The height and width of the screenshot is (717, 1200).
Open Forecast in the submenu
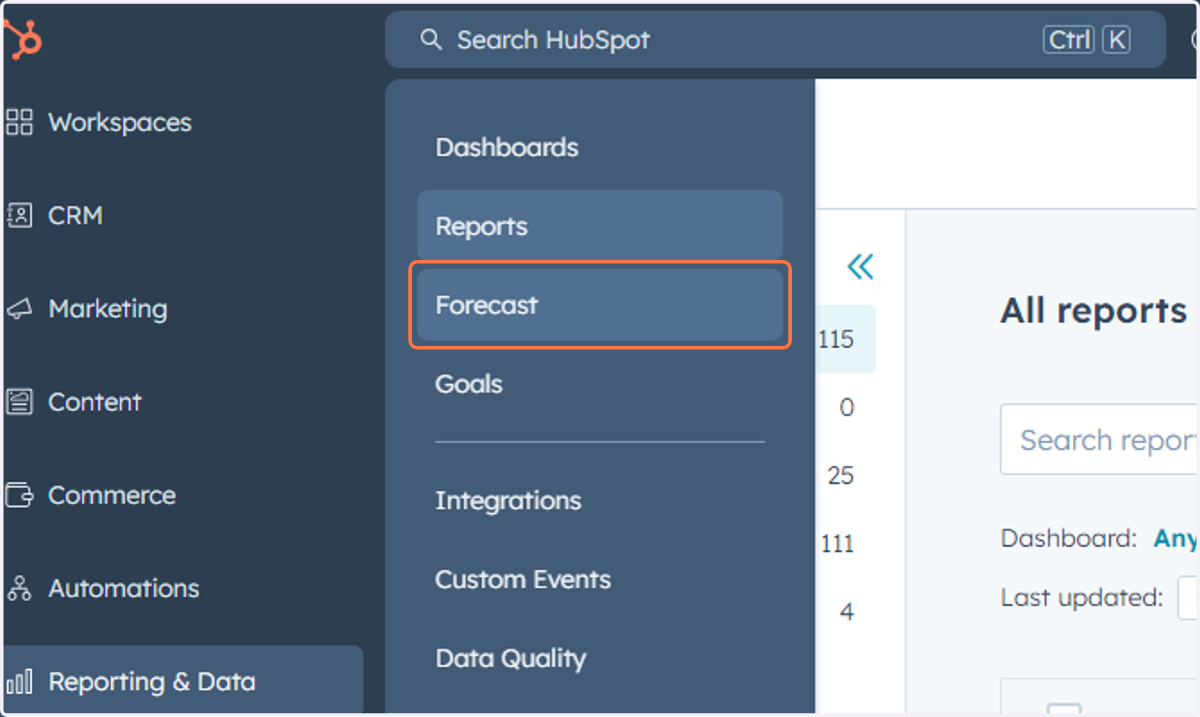[x=600, y=305]
